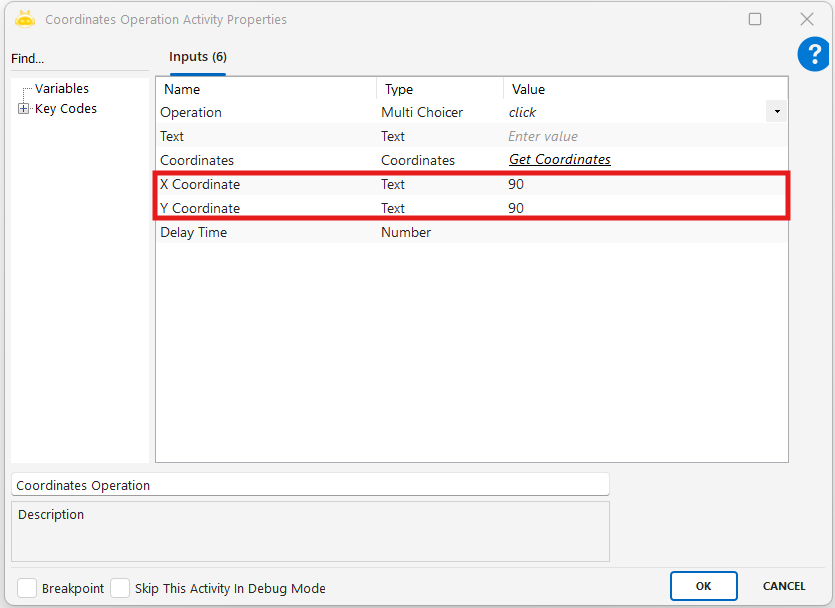Open the Operation dropdown arrow

[776, 112]
